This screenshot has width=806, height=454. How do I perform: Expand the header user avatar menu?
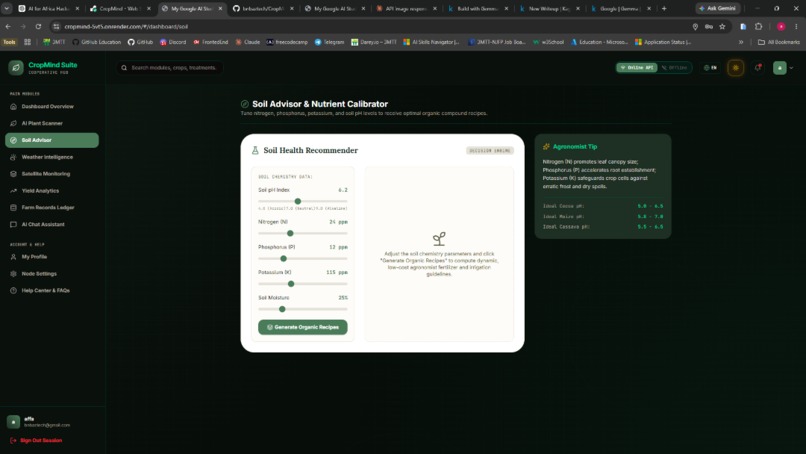pos(783,68)
